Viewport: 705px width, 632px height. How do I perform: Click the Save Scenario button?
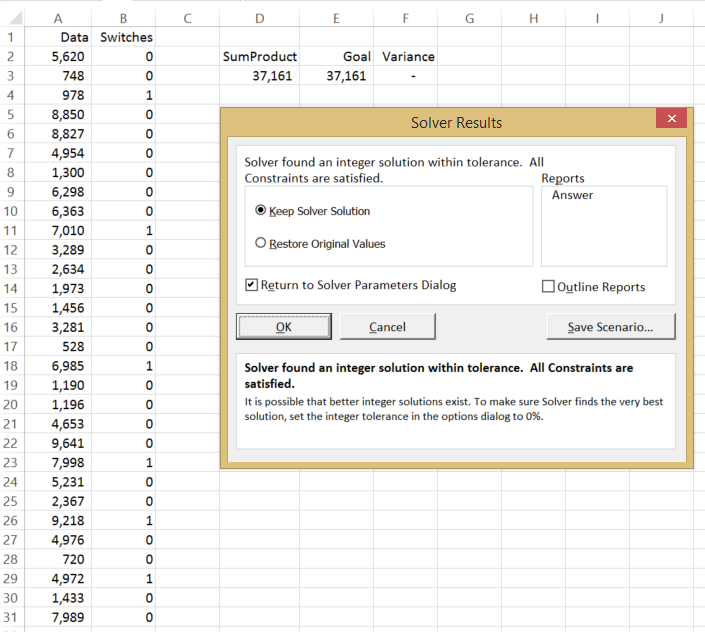(x=610, y=327)
